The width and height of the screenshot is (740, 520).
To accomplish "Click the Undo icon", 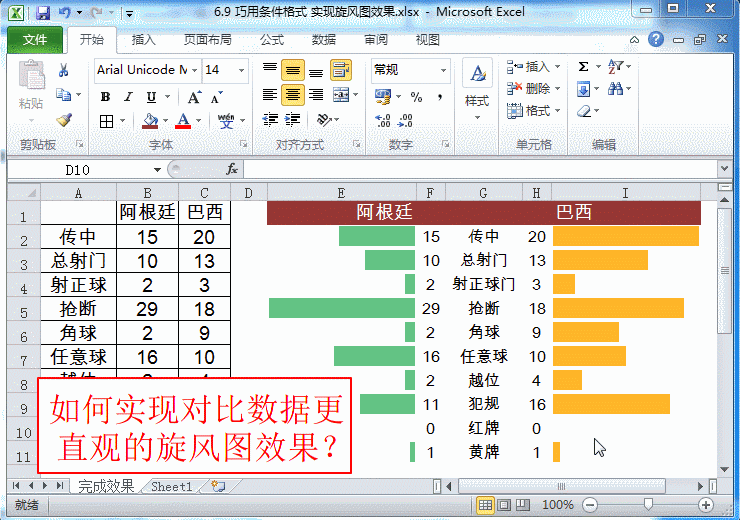I will [65, 13].
